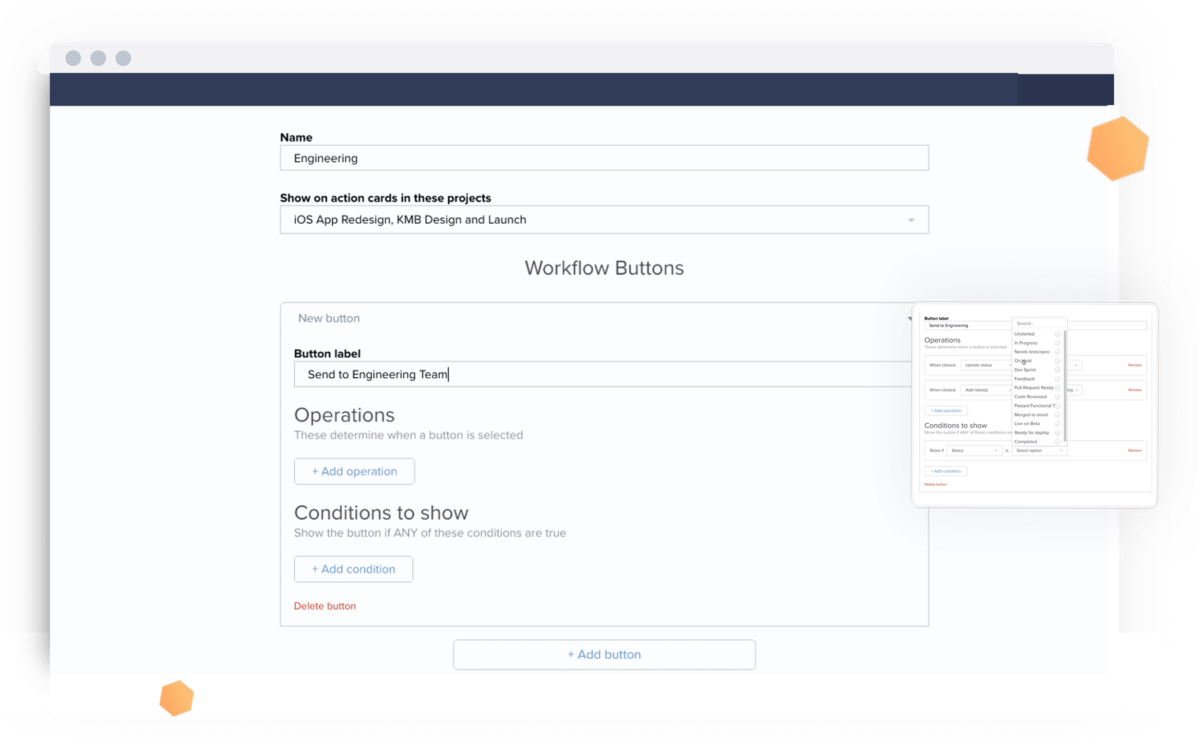Check the circle next to Dev Sprint
This screenshot has width=1200, height=753.
[1058, 370]
